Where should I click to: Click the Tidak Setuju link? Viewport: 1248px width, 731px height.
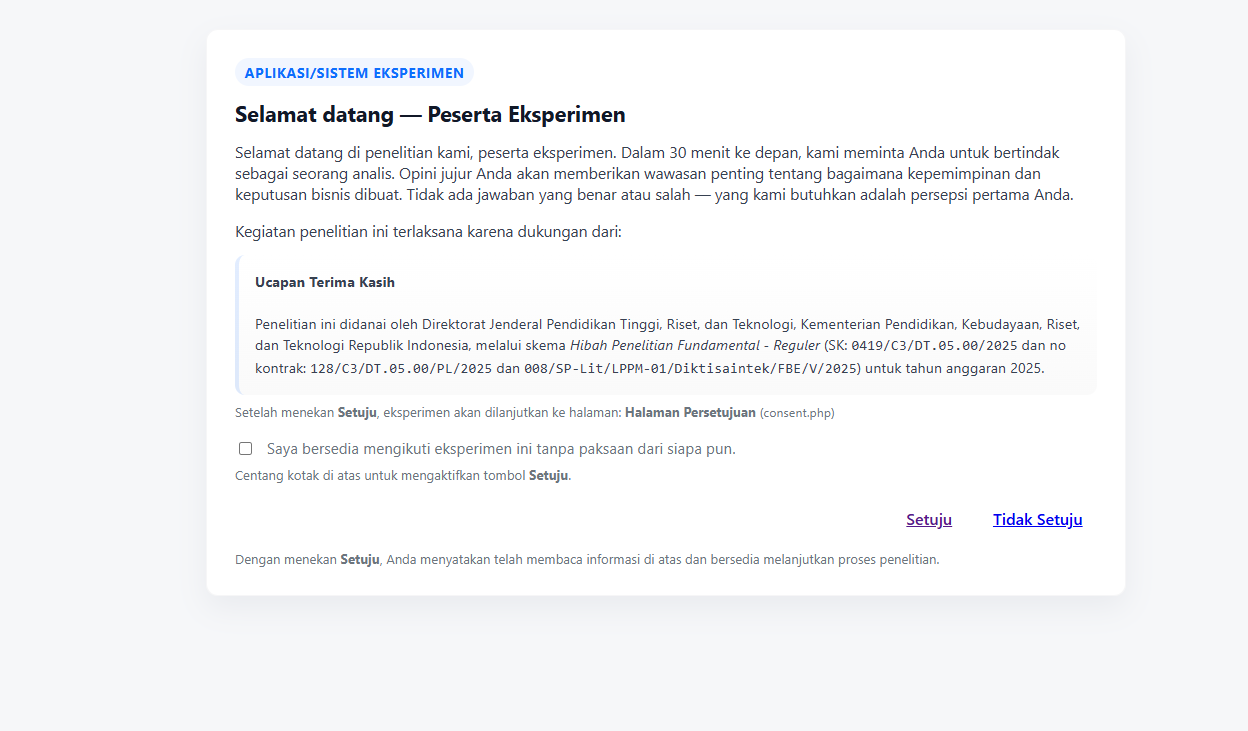pos(1037,520)
